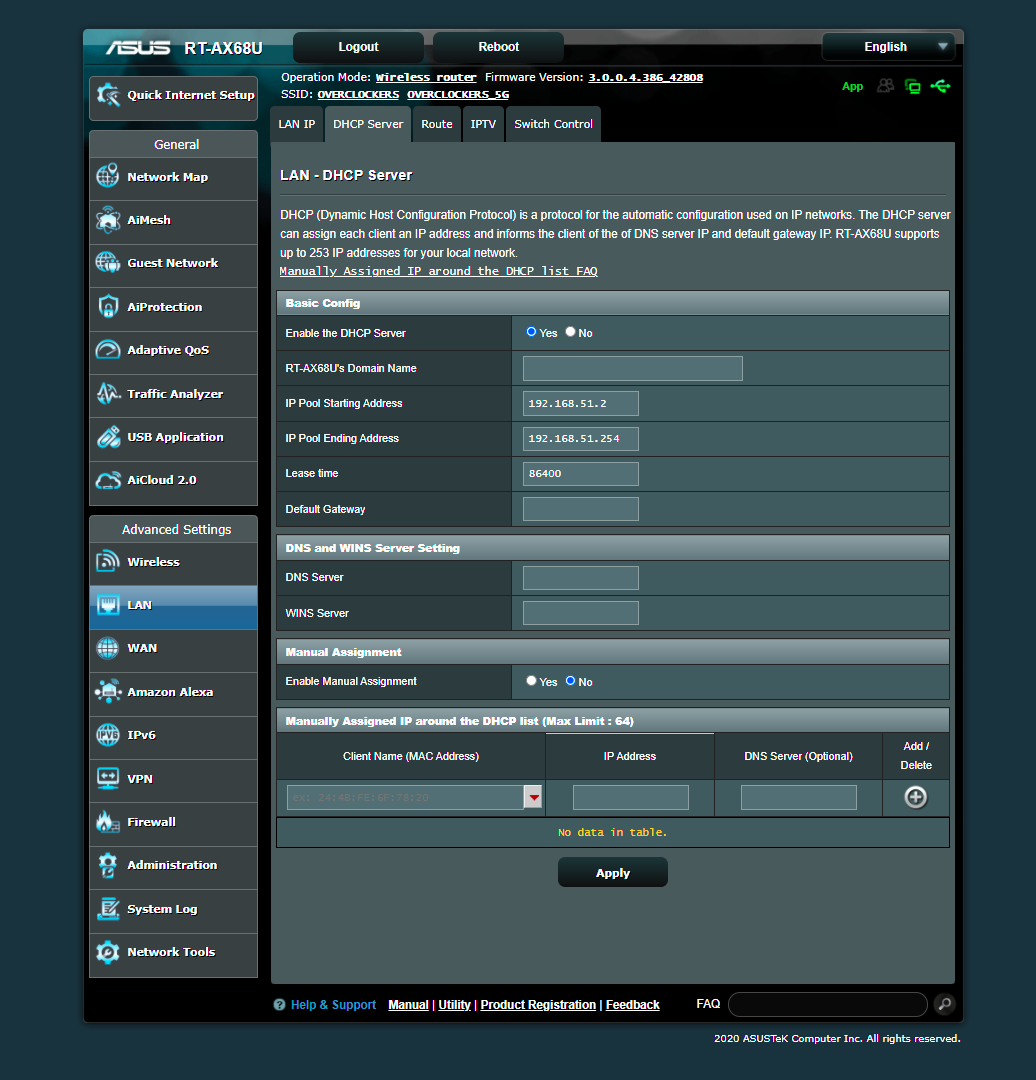The width and height of the screenshot is (1036, 1080).
Task: Click the FAQ search box
Action: point(827,1004)
